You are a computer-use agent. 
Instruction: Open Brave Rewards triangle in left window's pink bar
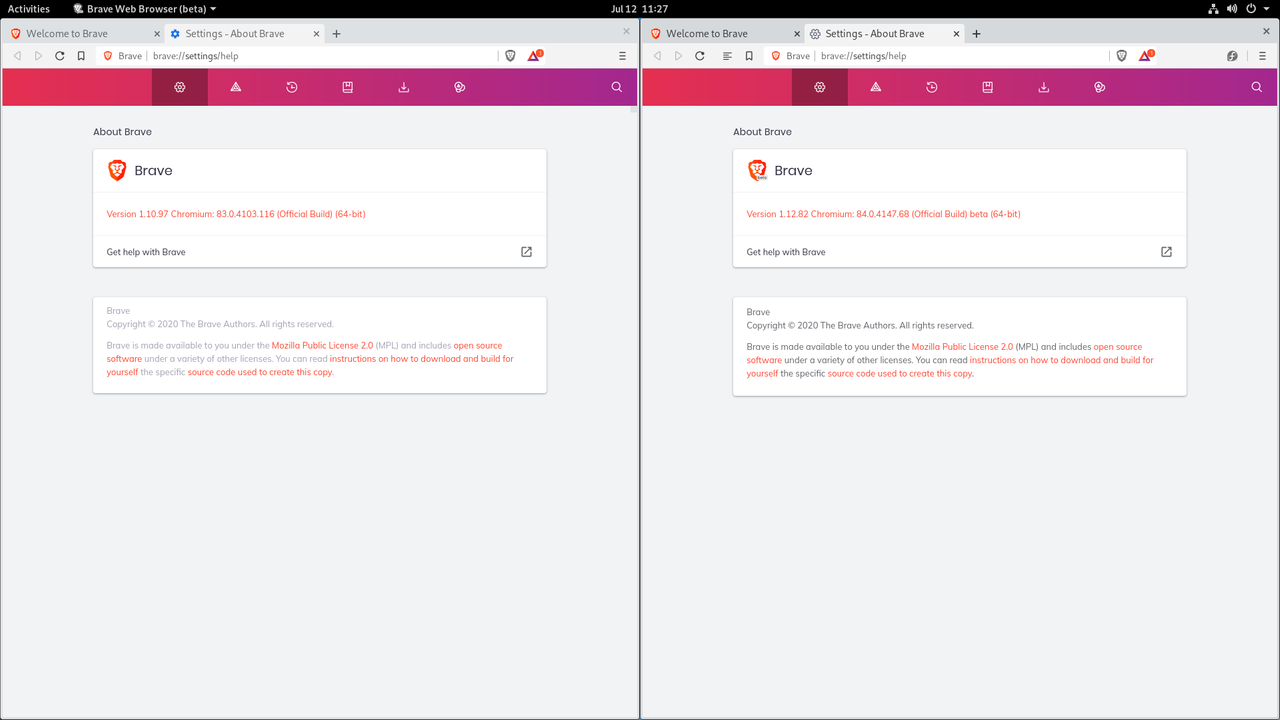coord(236,87)
